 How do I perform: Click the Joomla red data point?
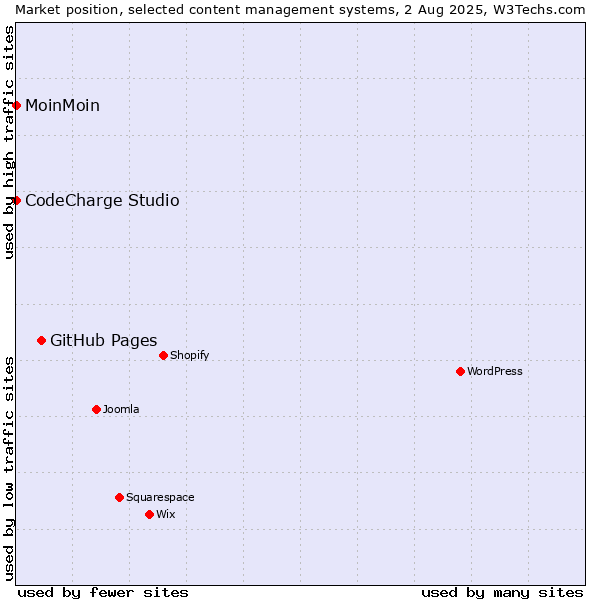pyautogui.click(x=96, y=409)
